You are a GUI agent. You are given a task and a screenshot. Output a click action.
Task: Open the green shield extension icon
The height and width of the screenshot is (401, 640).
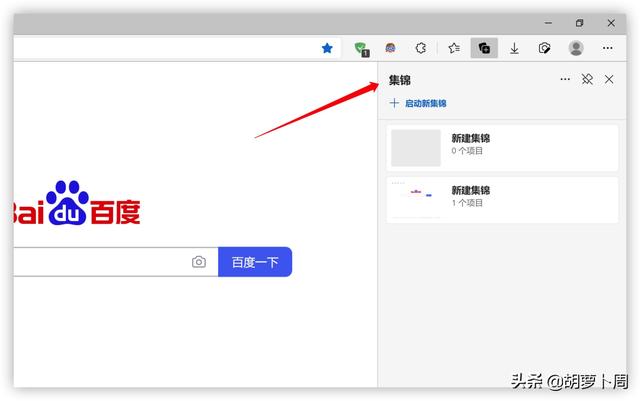(x=362, y=49)
